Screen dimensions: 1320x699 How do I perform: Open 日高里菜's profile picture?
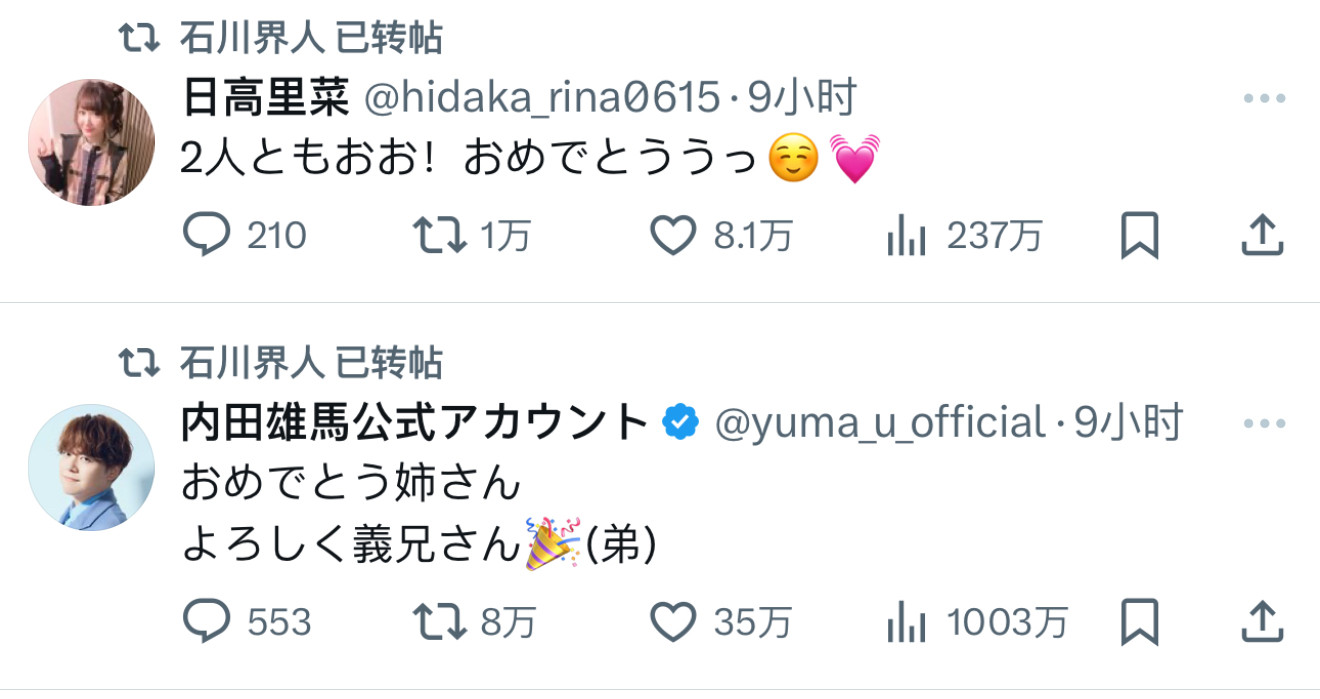(91, 142)
